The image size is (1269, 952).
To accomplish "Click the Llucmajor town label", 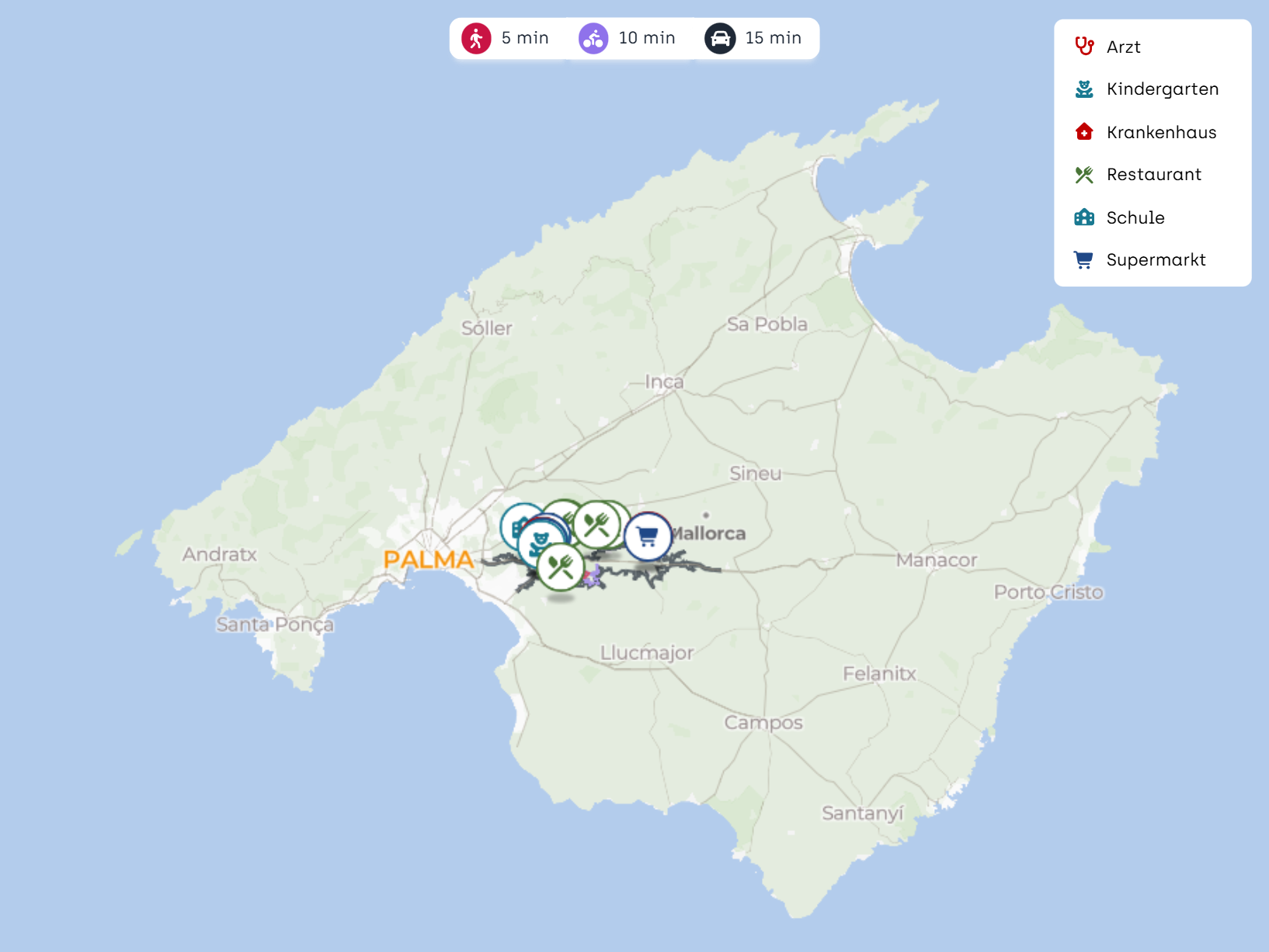I will click(x=646, y=653).
